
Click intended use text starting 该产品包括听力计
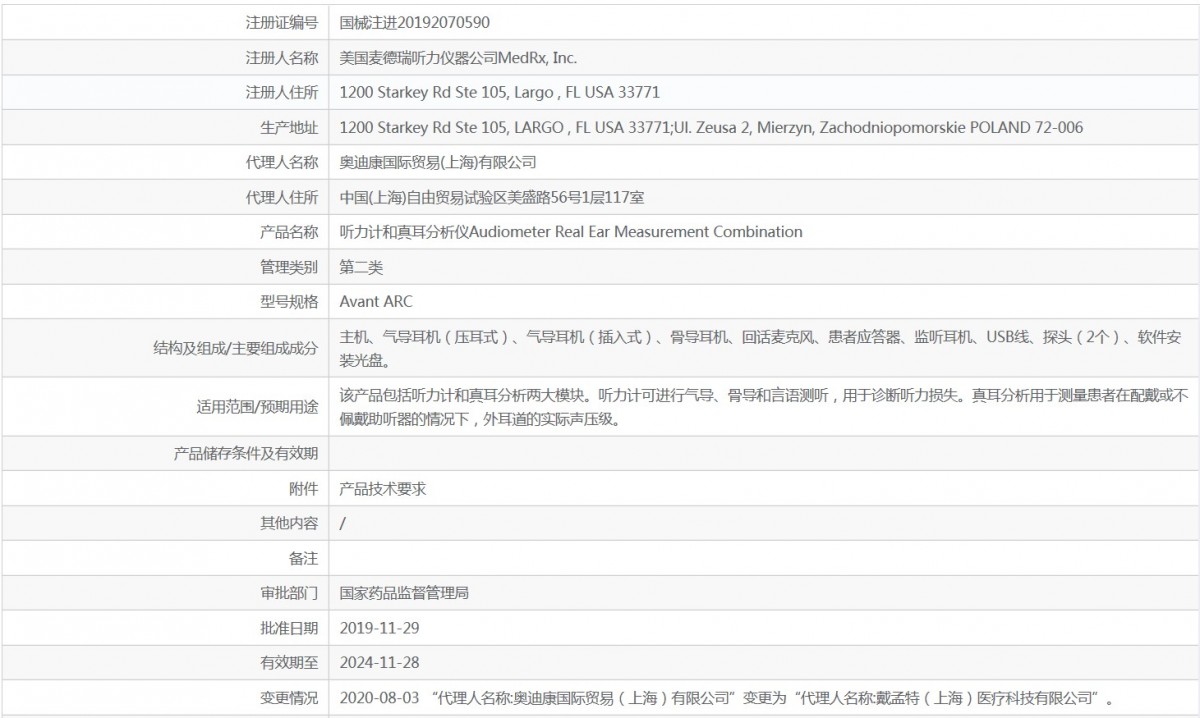click(x=764, y=407)
